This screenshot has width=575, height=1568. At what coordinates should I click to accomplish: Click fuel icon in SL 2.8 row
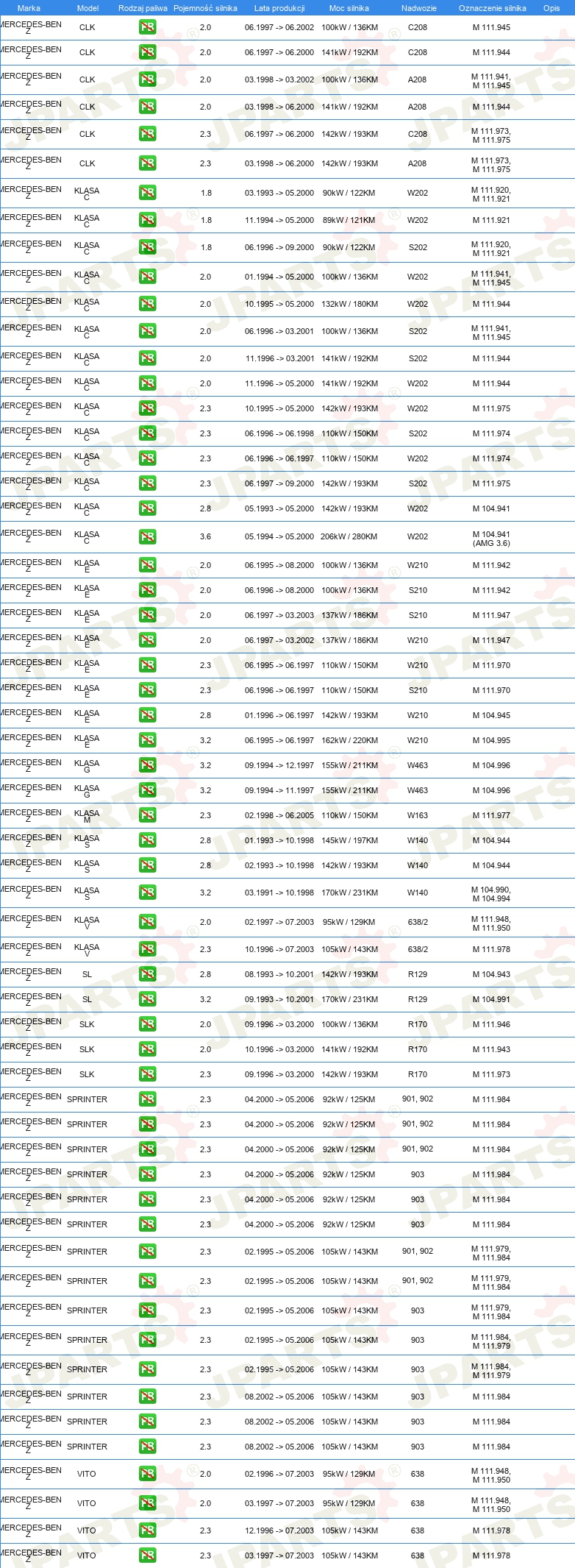[x=147, y=974]
